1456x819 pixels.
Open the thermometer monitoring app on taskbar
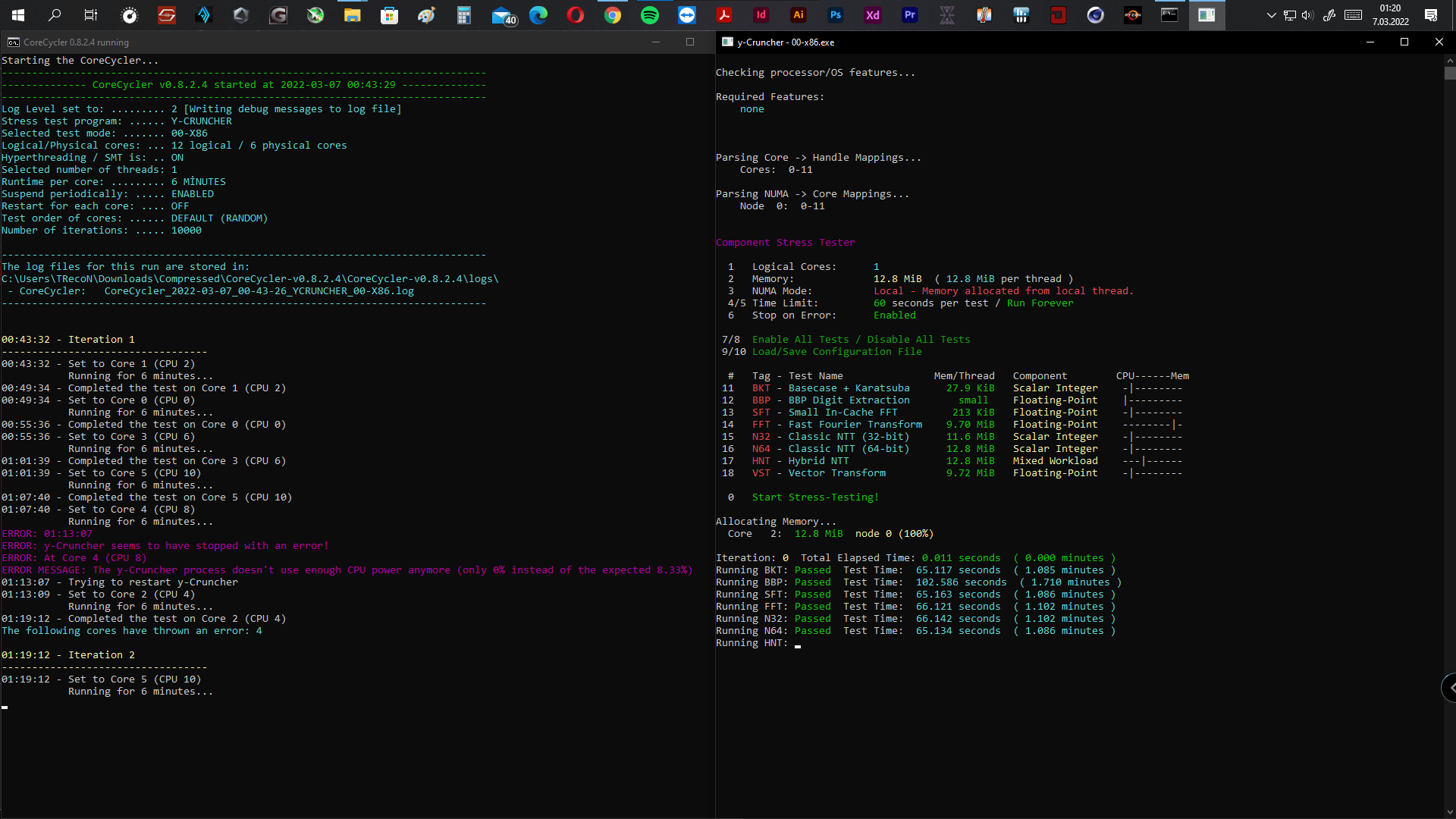(x=984, y=15)
